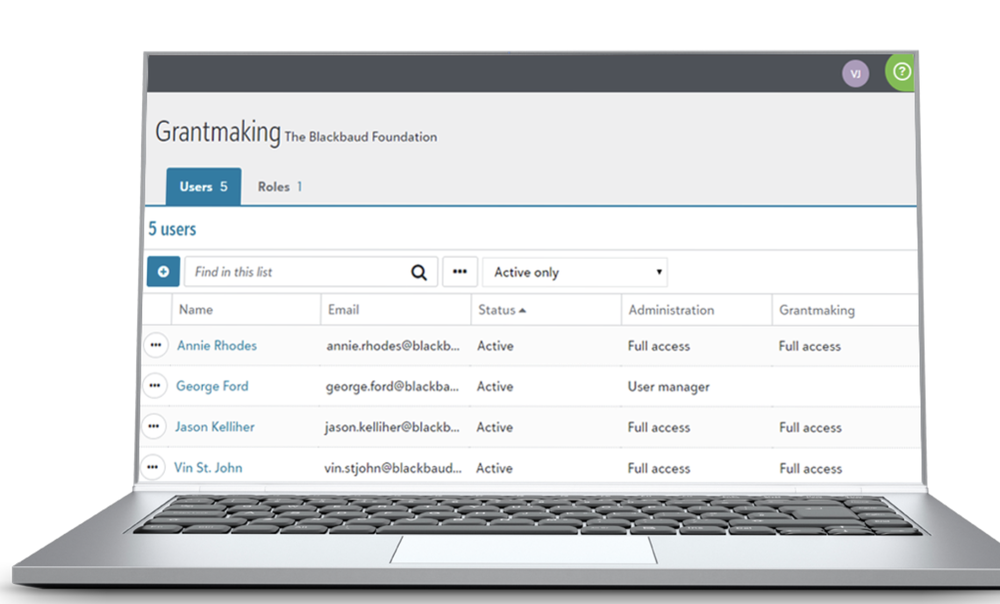
Task: Click Annie Rhodes' Active status cell
Action: point(495,346)
